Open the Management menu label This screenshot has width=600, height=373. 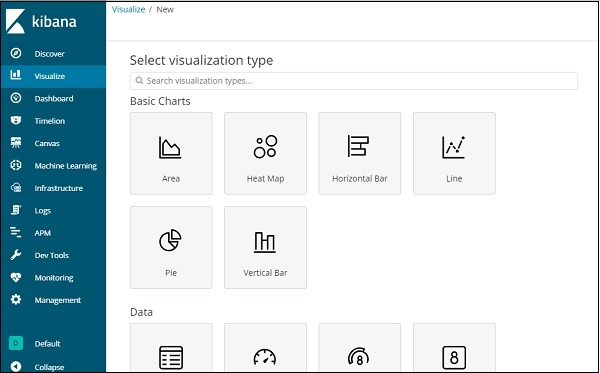pyautogui.click(x=57, y=300)
